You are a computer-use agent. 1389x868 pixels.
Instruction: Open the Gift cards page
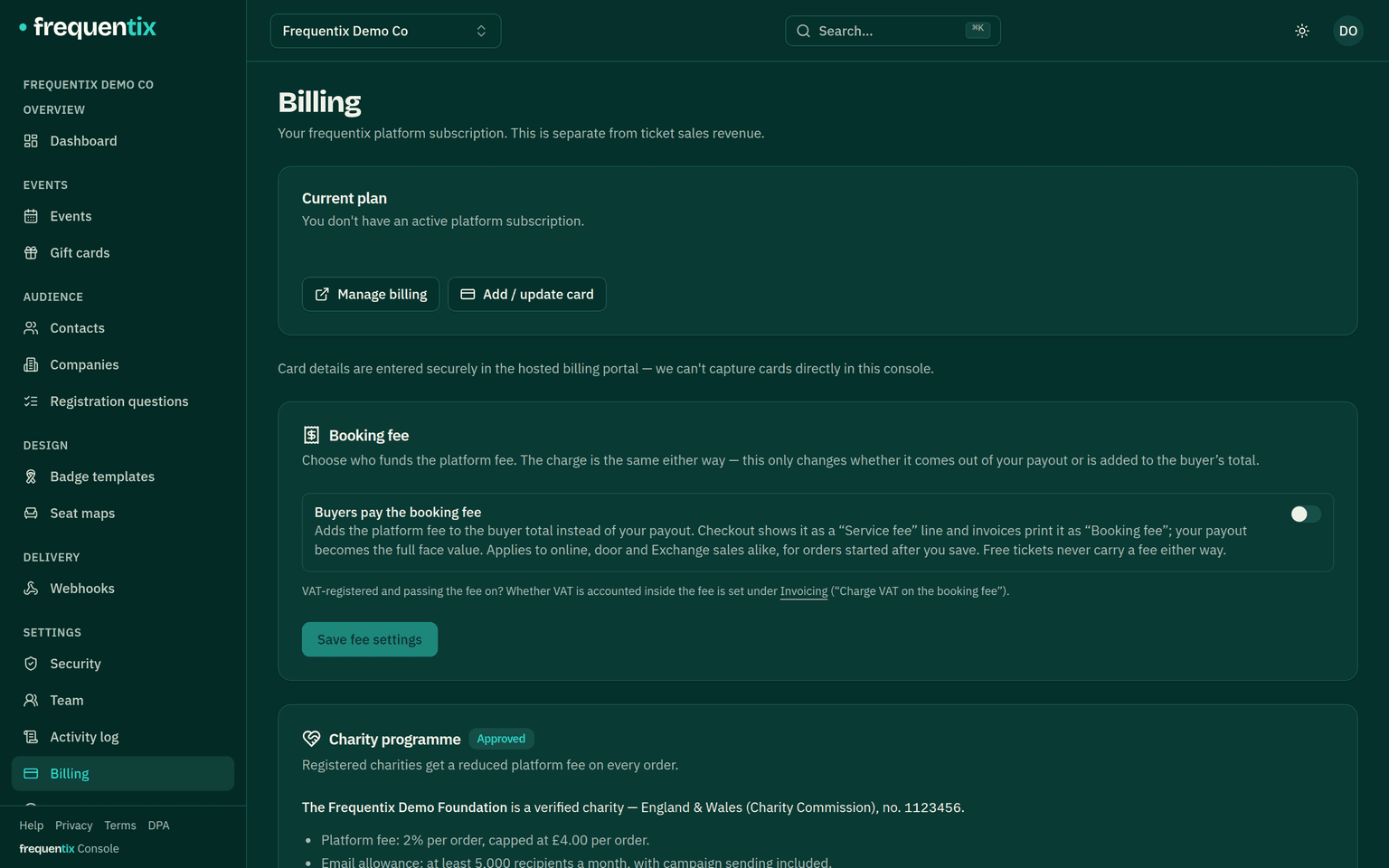point(123,253)
